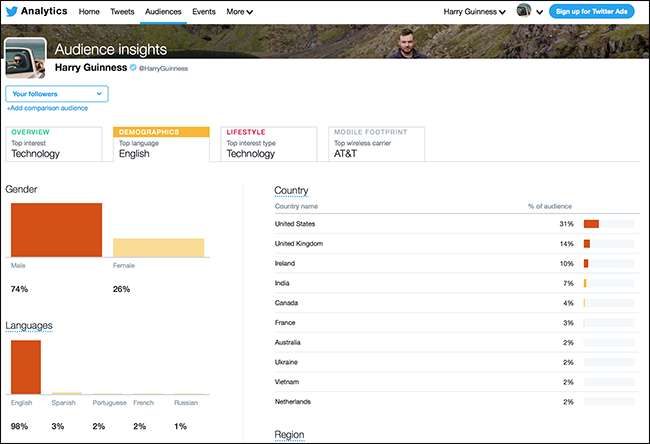Click the Analytics title text
This screenshot has height=444, width=650.
pyautogui.click(x=44, y=11)
